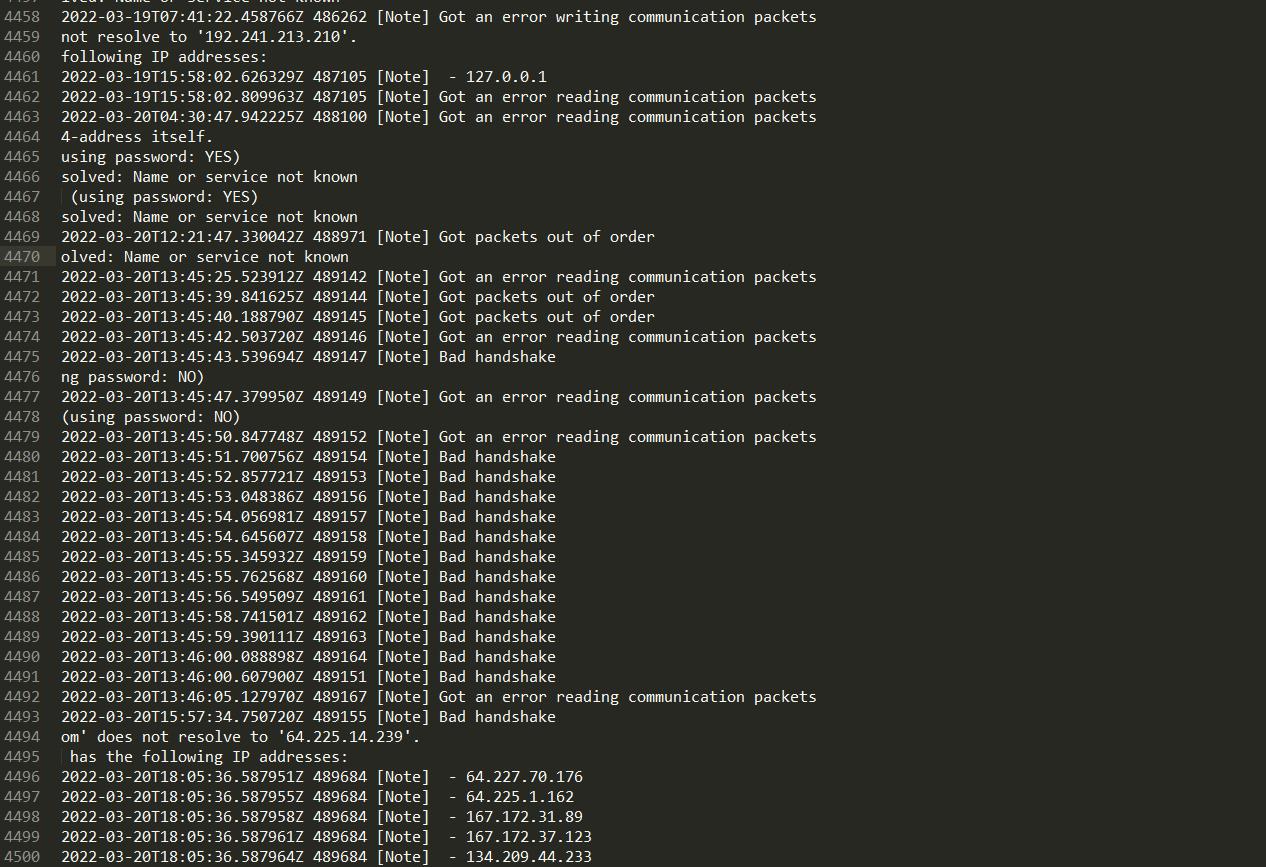This screenshot has width=1266, height=867.
Task: Click 'has the following IP addresses:' line
Action: [209, 757]
